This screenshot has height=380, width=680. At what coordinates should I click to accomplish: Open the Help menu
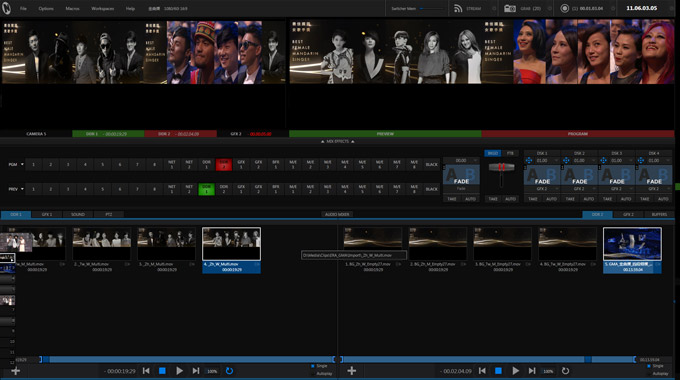[x=130, y=9]
